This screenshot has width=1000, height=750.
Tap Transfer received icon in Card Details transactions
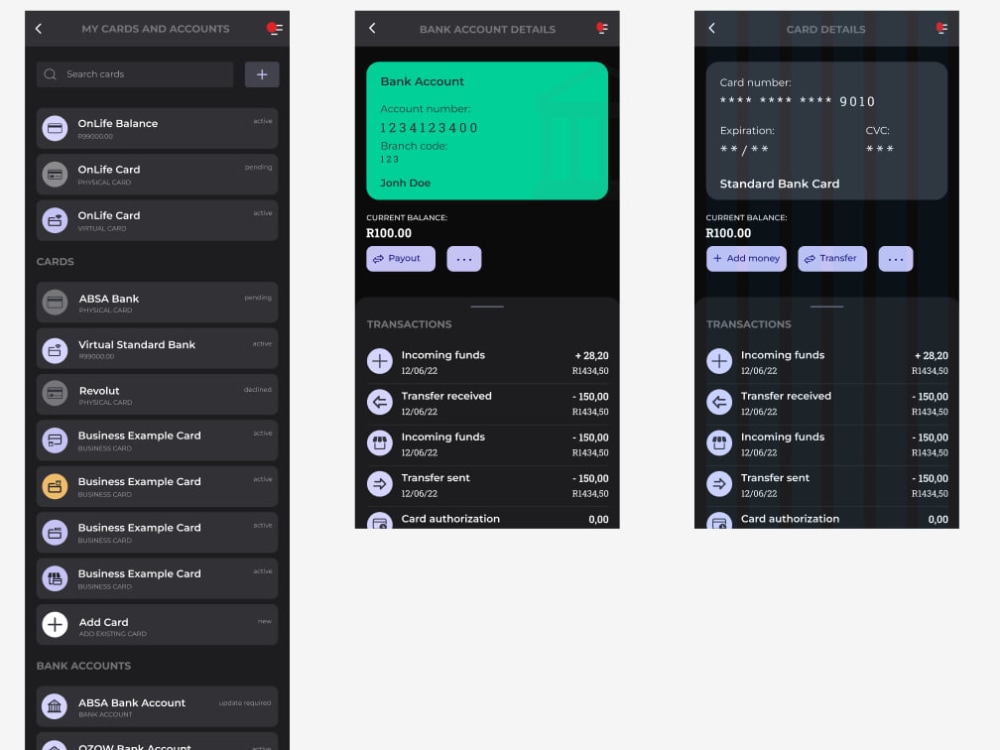719,402
